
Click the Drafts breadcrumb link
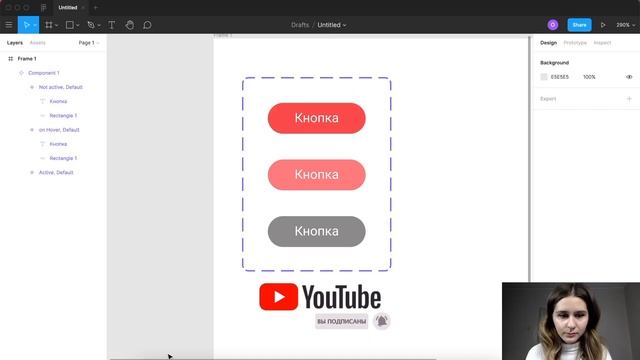point(300,25)
